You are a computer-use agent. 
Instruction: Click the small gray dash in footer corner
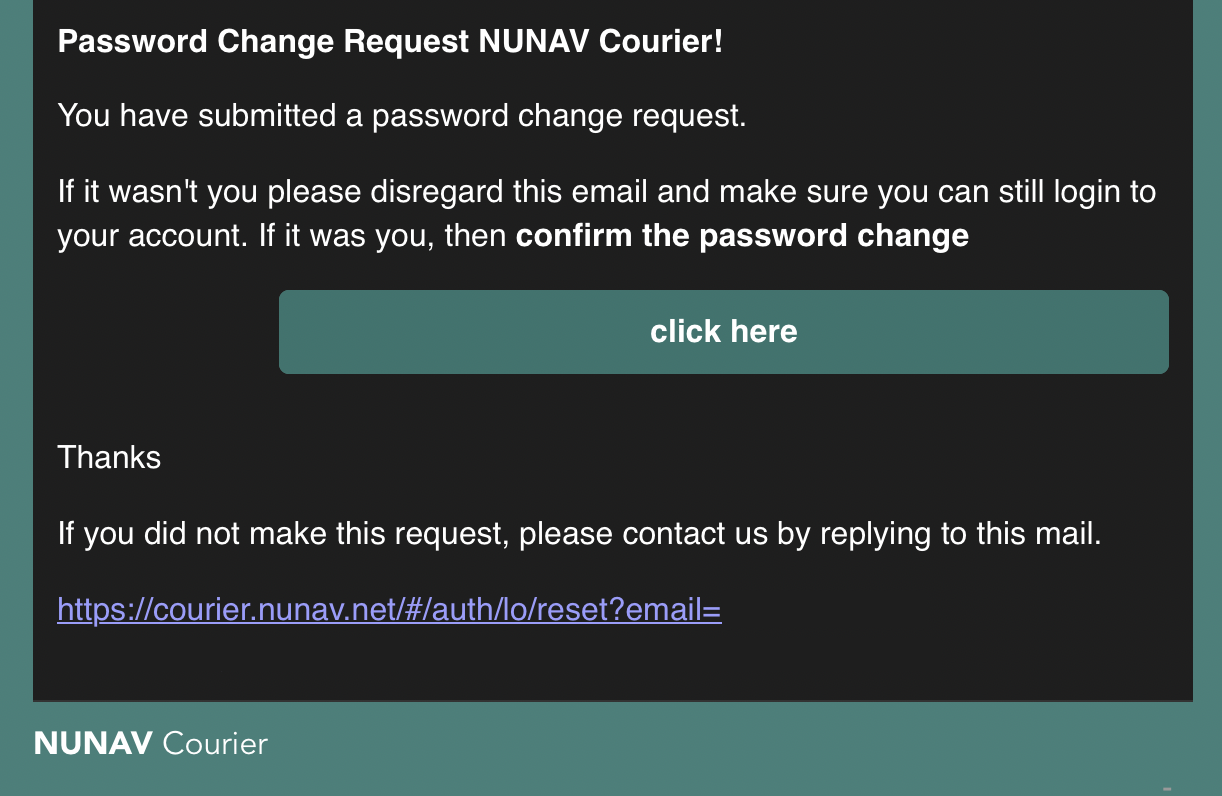point(1167,788)
